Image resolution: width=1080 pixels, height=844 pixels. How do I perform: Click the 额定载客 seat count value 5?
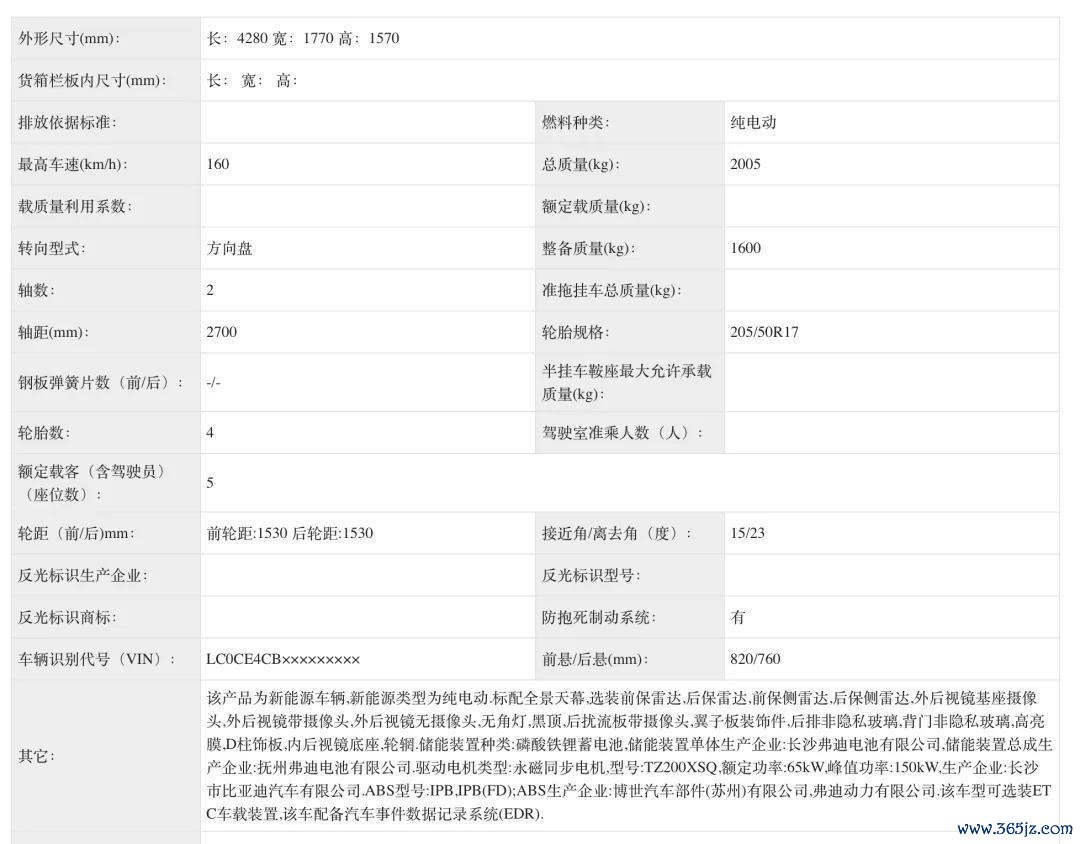pyautogui.click(x=211, y=483)
